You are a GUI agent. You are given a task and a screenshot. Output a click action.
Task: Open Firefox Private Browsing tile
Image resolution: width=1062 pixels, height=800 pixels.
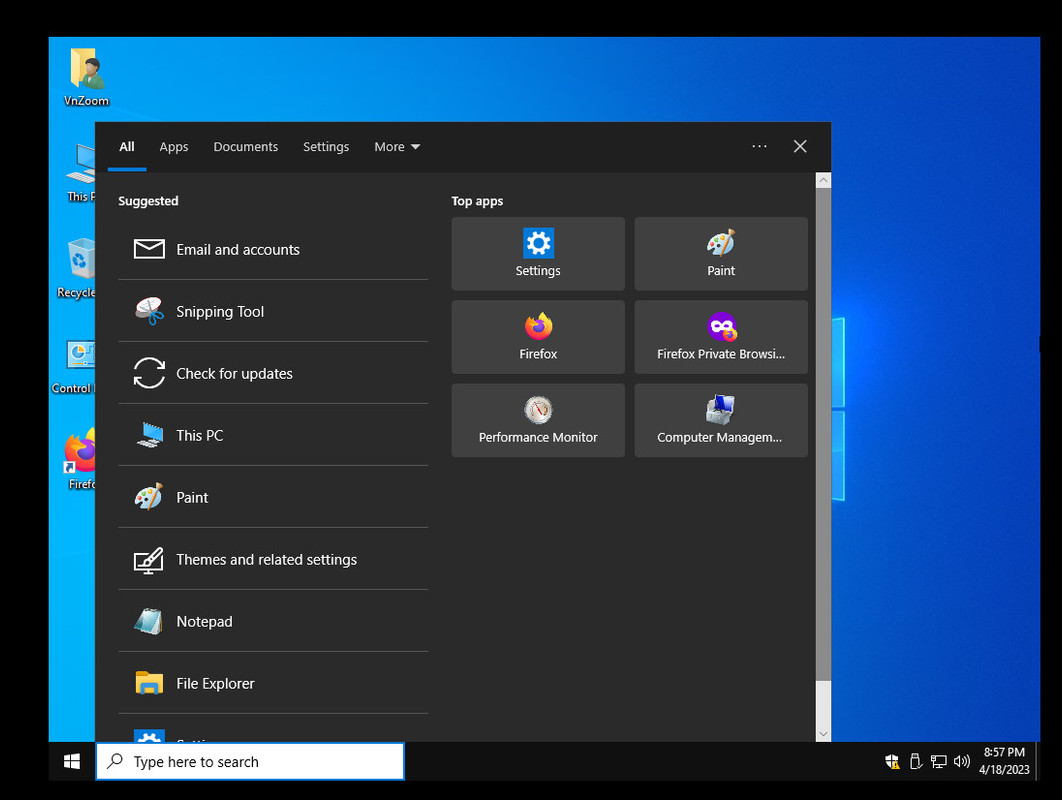[721, 337]
